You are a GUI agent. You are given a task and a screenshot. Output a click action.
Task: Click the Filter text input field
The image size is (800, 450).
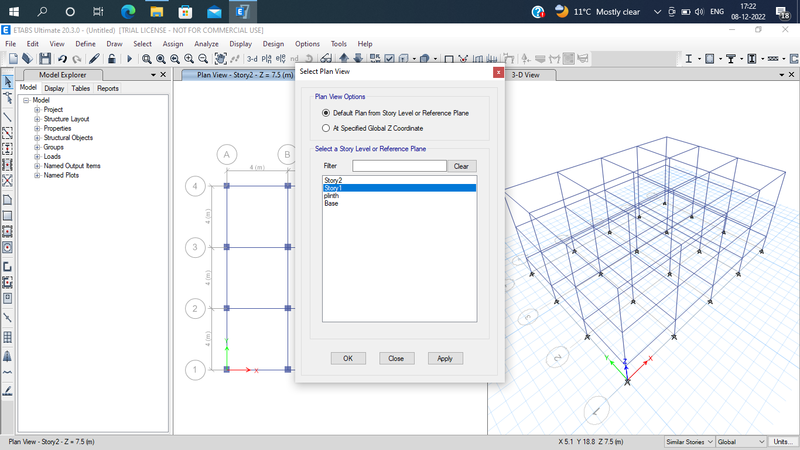(399, 166)
